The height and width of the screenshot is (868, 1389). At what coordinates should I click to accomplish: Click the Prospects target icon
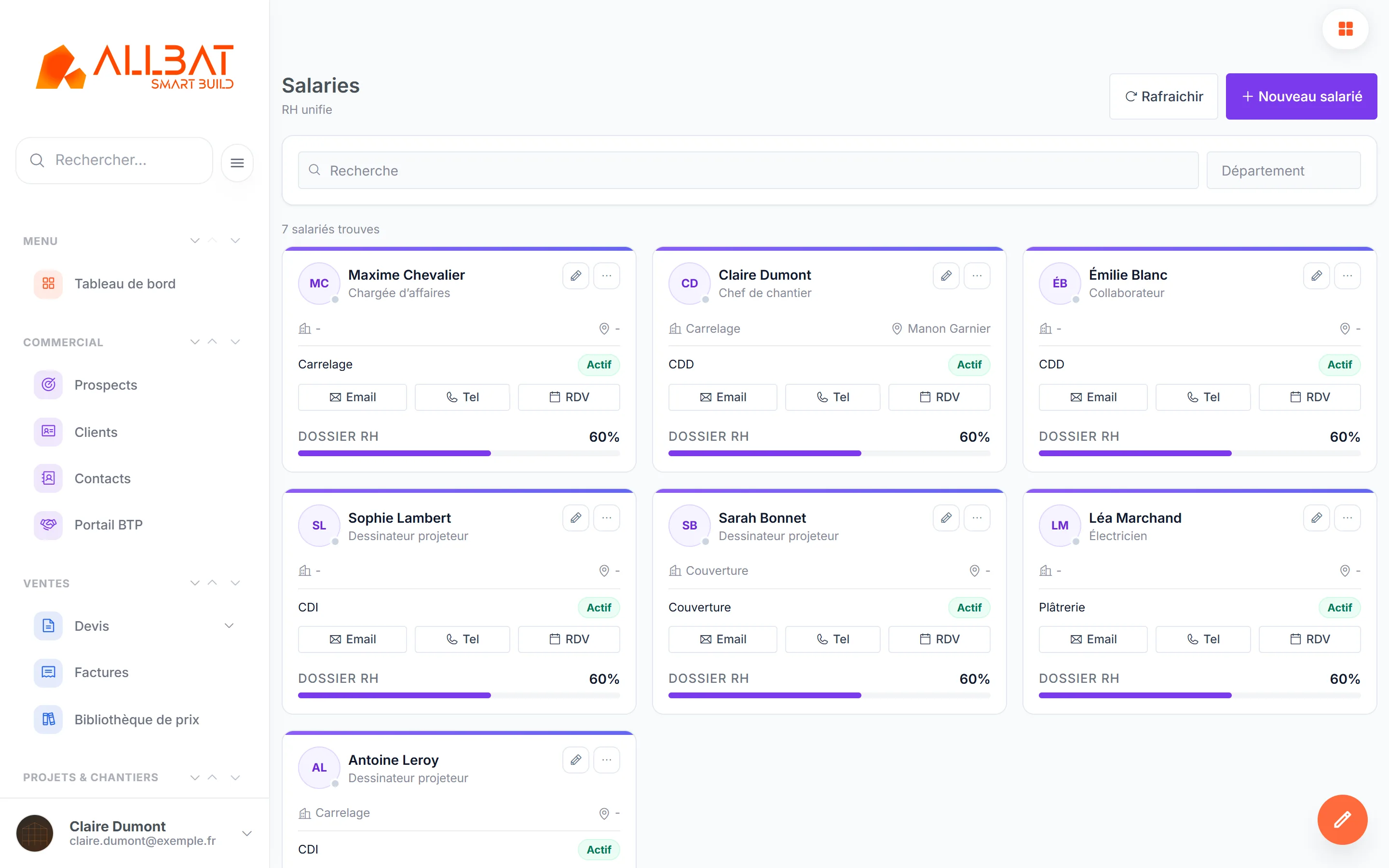tap(48, 385)
